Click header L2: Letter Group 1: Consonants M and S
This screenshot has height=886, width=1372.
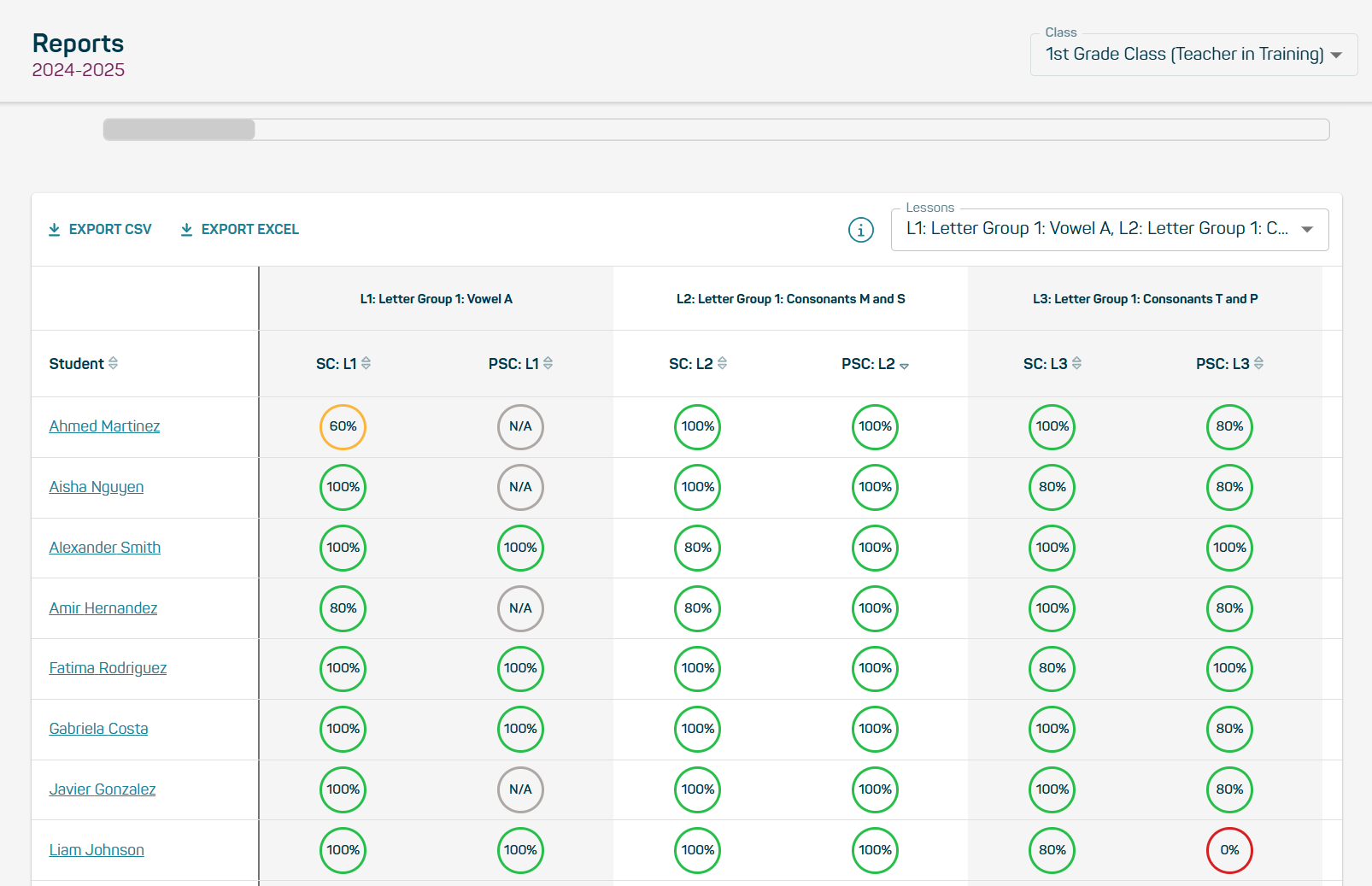point(791,299)
